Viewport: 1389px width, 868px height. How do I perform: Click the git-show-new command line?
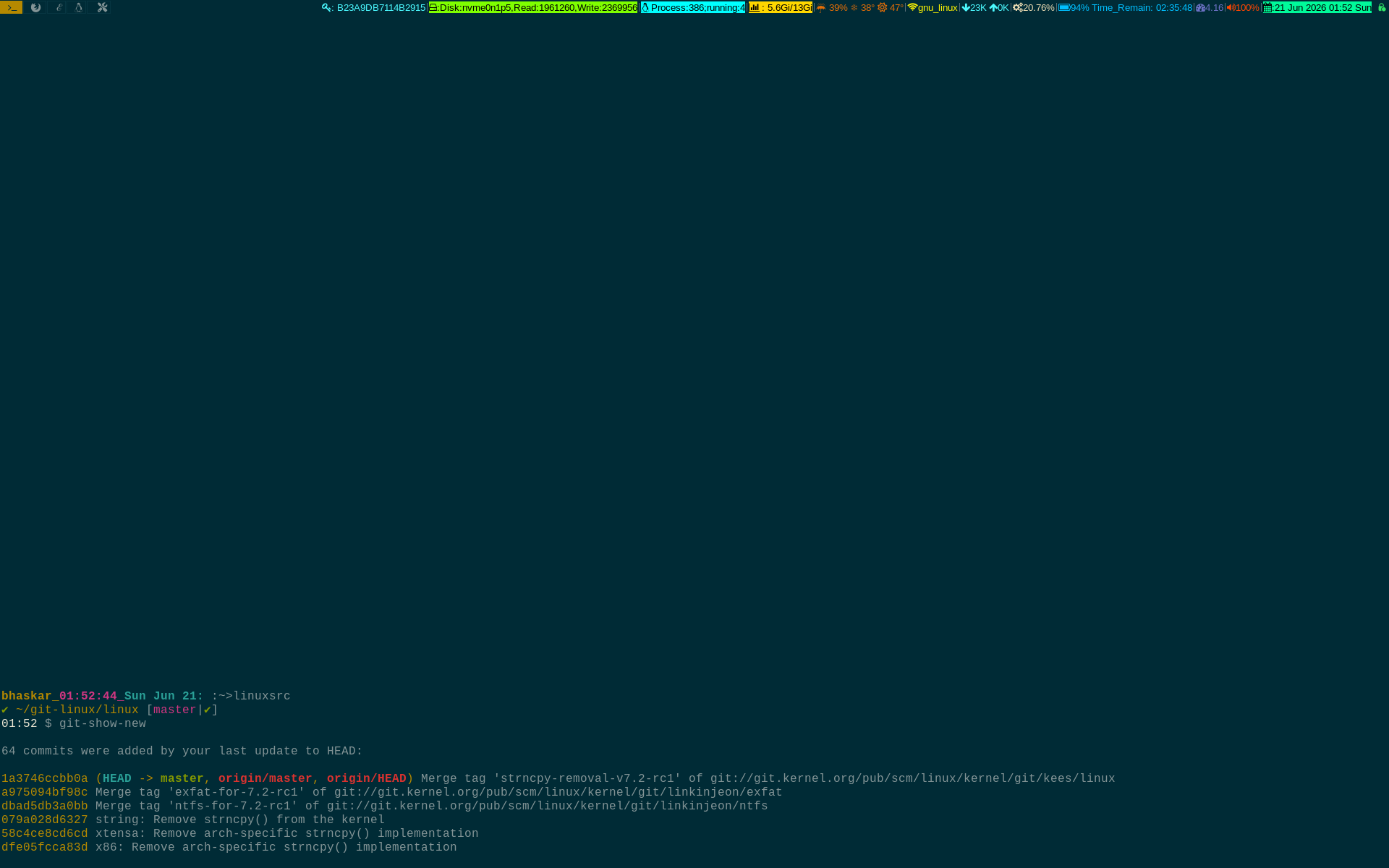click(103, 724)
